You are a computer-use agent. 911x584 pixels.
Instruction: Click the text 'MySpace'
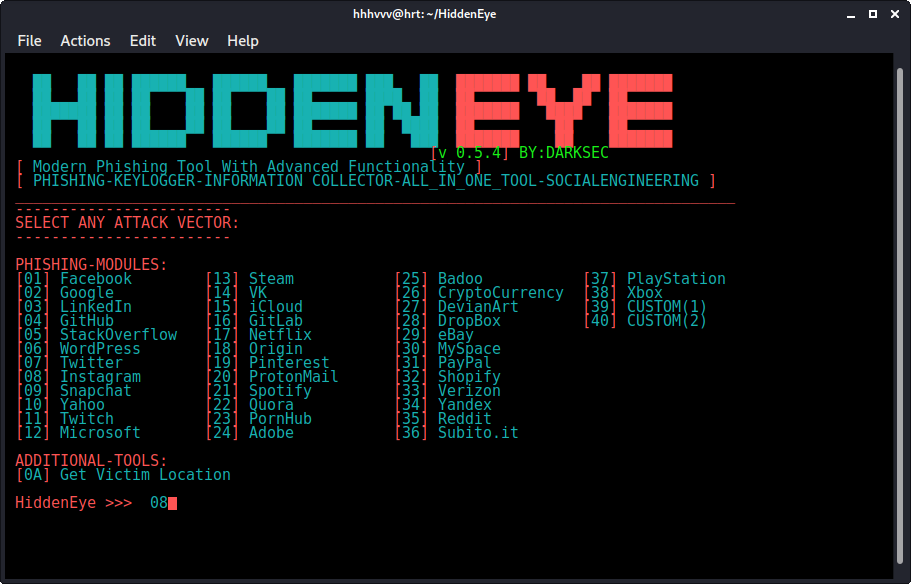[x=469, y=349]
